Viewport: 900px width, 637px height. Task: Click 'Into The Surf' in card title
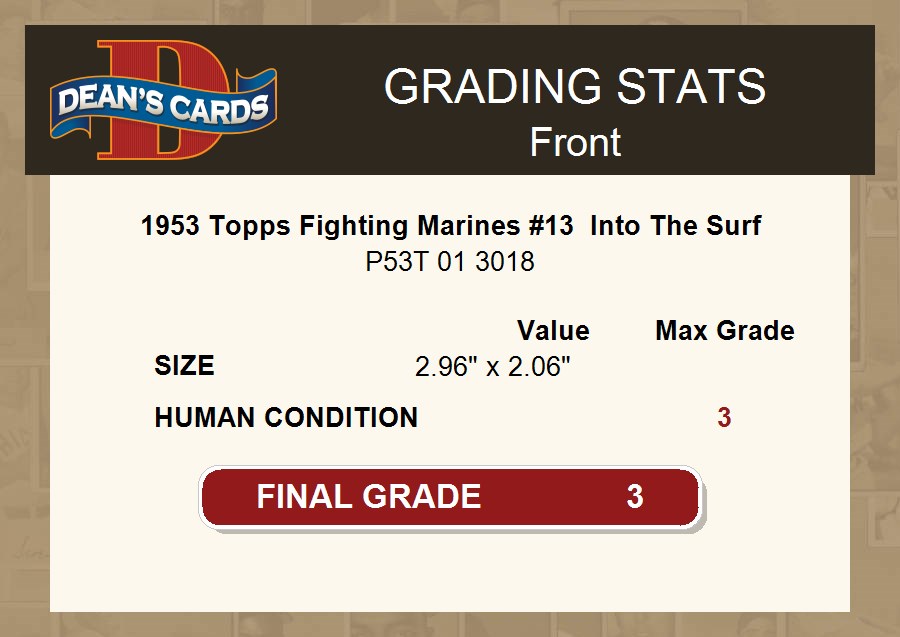[x=676, y=226]
